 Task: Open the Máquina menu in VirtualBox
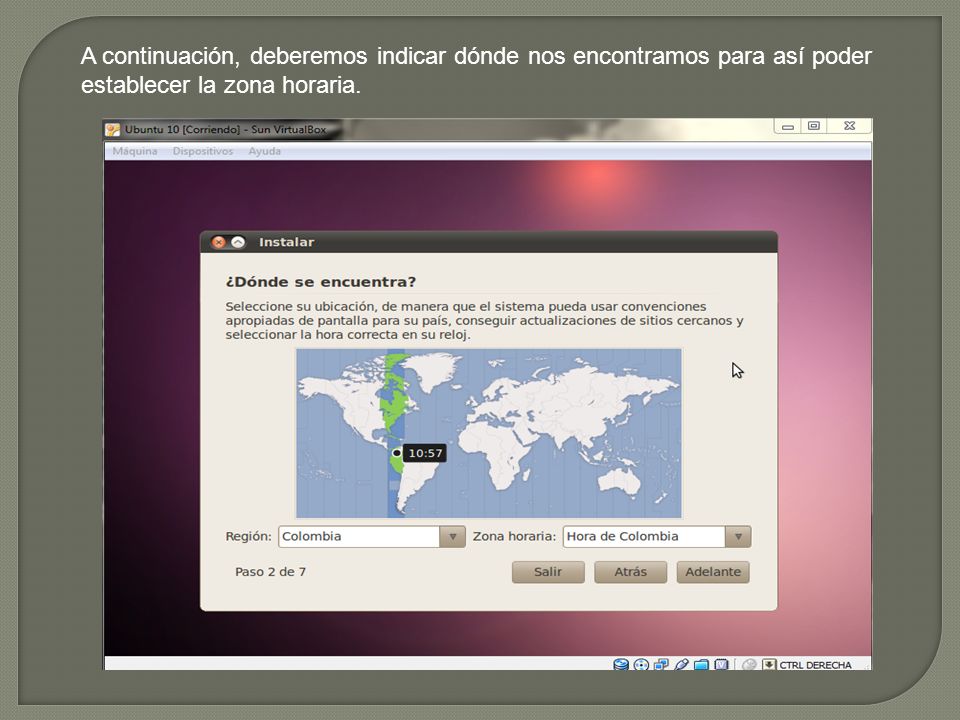[x=135, y=151]
